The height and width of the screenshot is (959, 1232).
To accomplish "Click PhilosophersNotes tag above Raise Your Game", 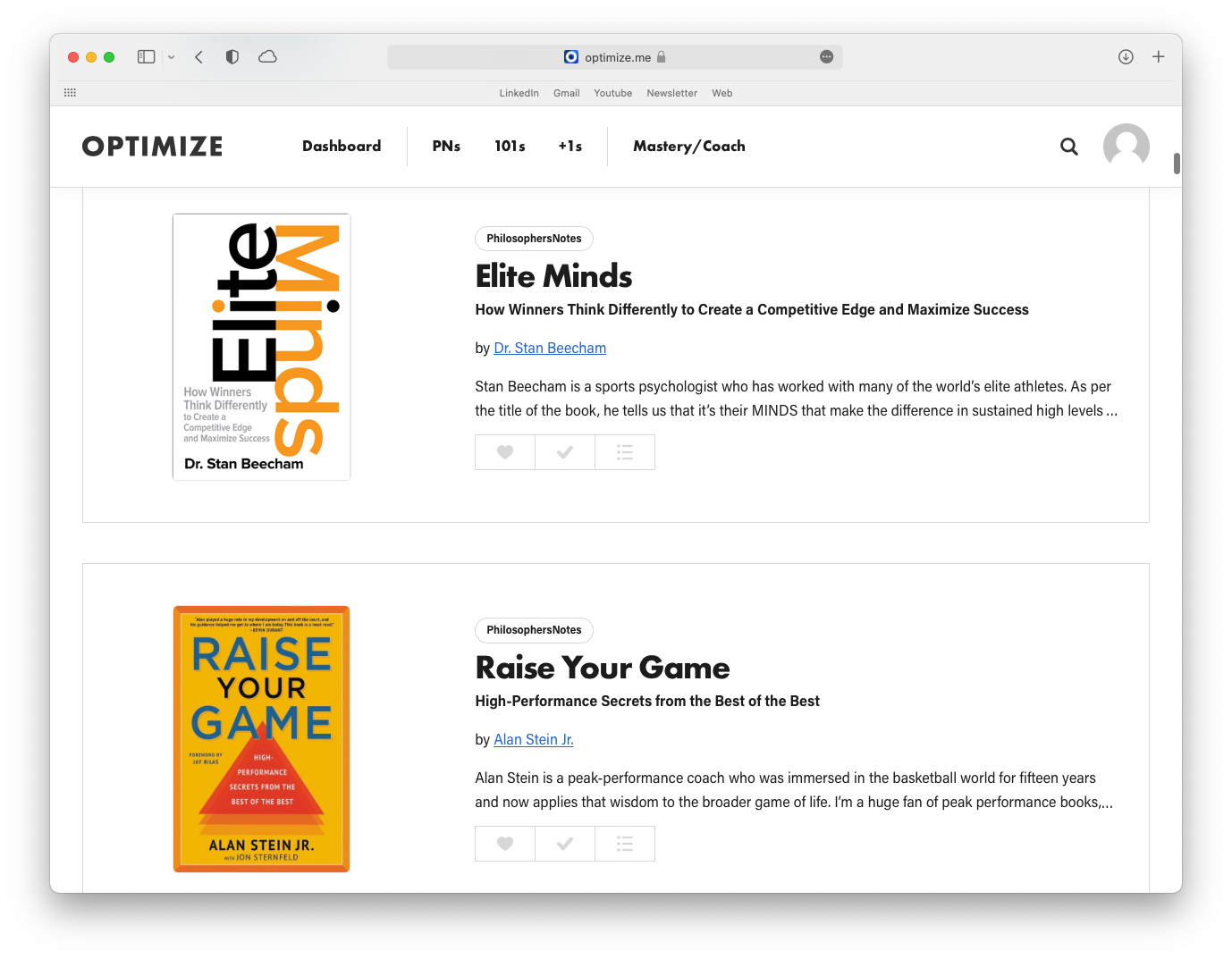I will tap(534, 630).
